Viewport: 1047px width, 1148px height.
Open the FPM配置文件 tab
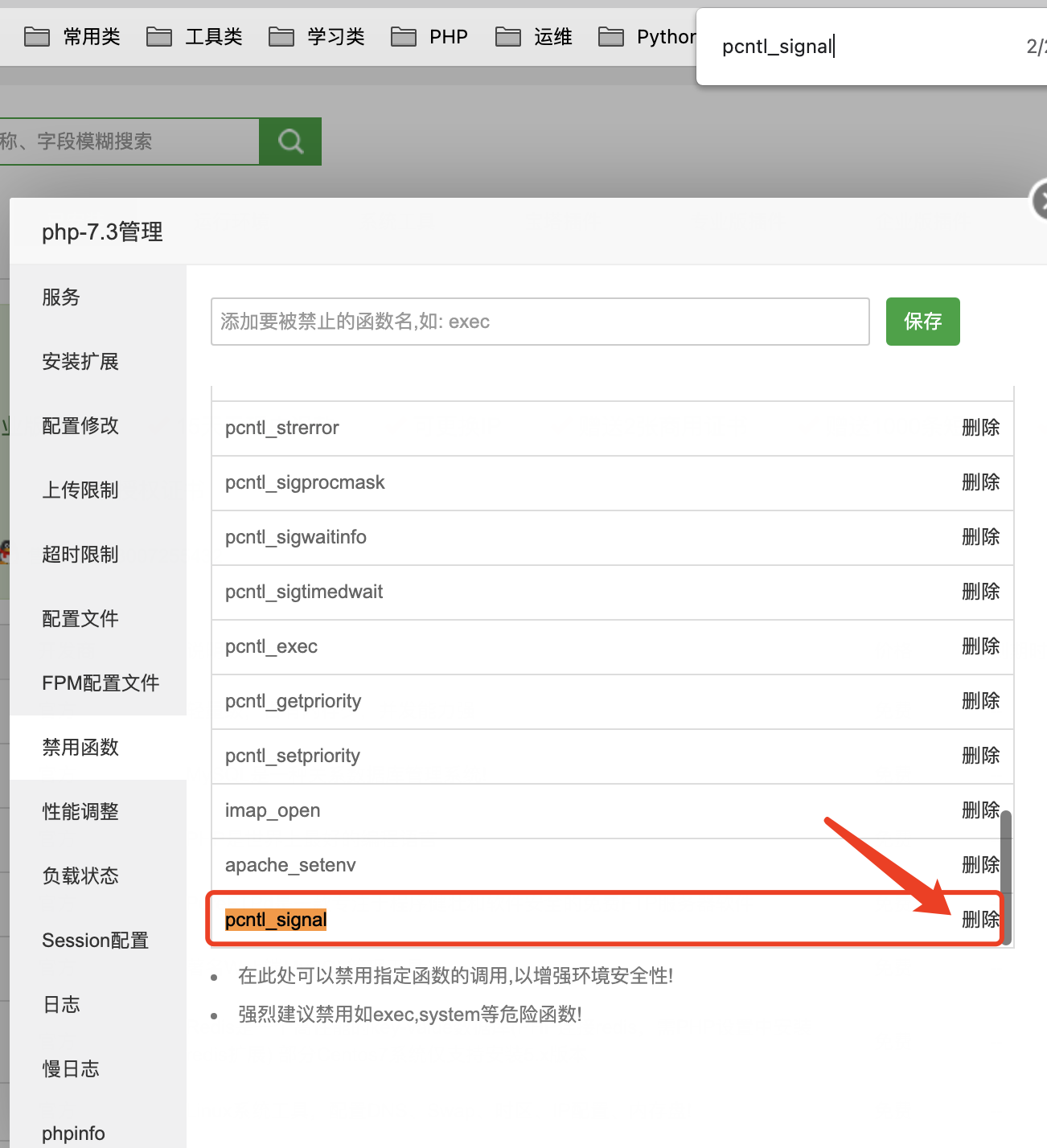[98, 683]
